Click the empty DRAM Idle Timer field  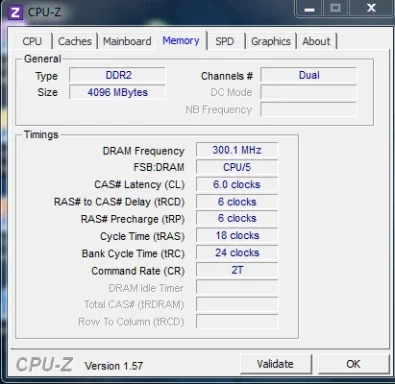(237, 287)
